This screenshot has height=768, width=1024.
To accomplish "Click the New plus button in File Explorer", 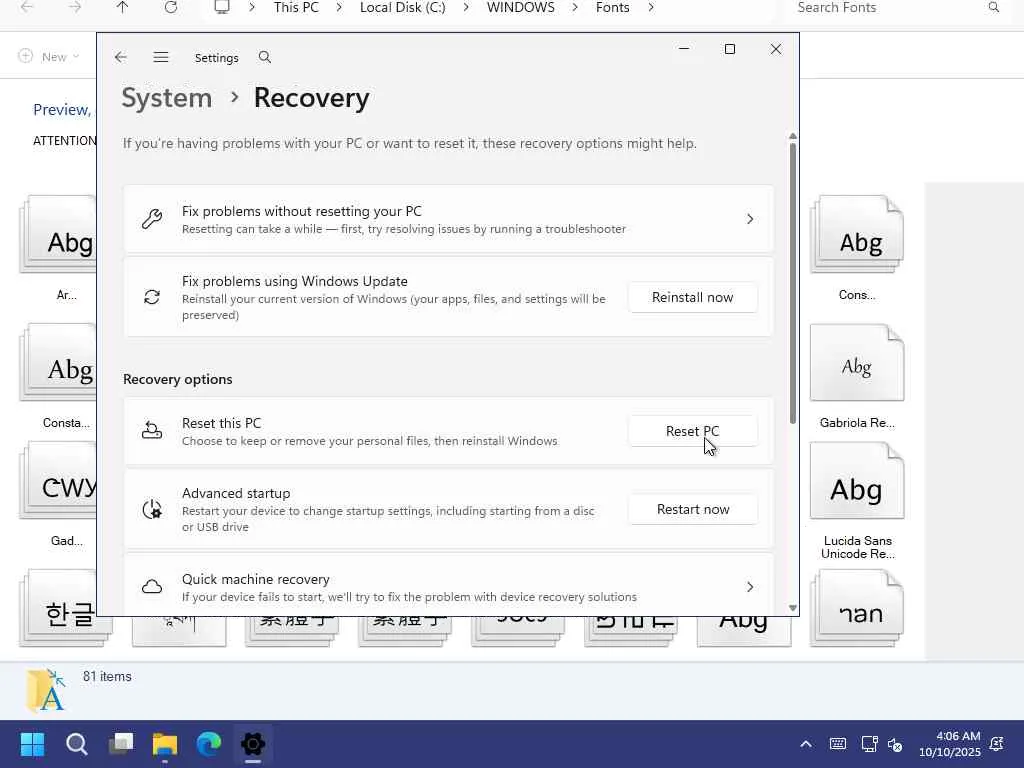I will click(x=49, y=56).
